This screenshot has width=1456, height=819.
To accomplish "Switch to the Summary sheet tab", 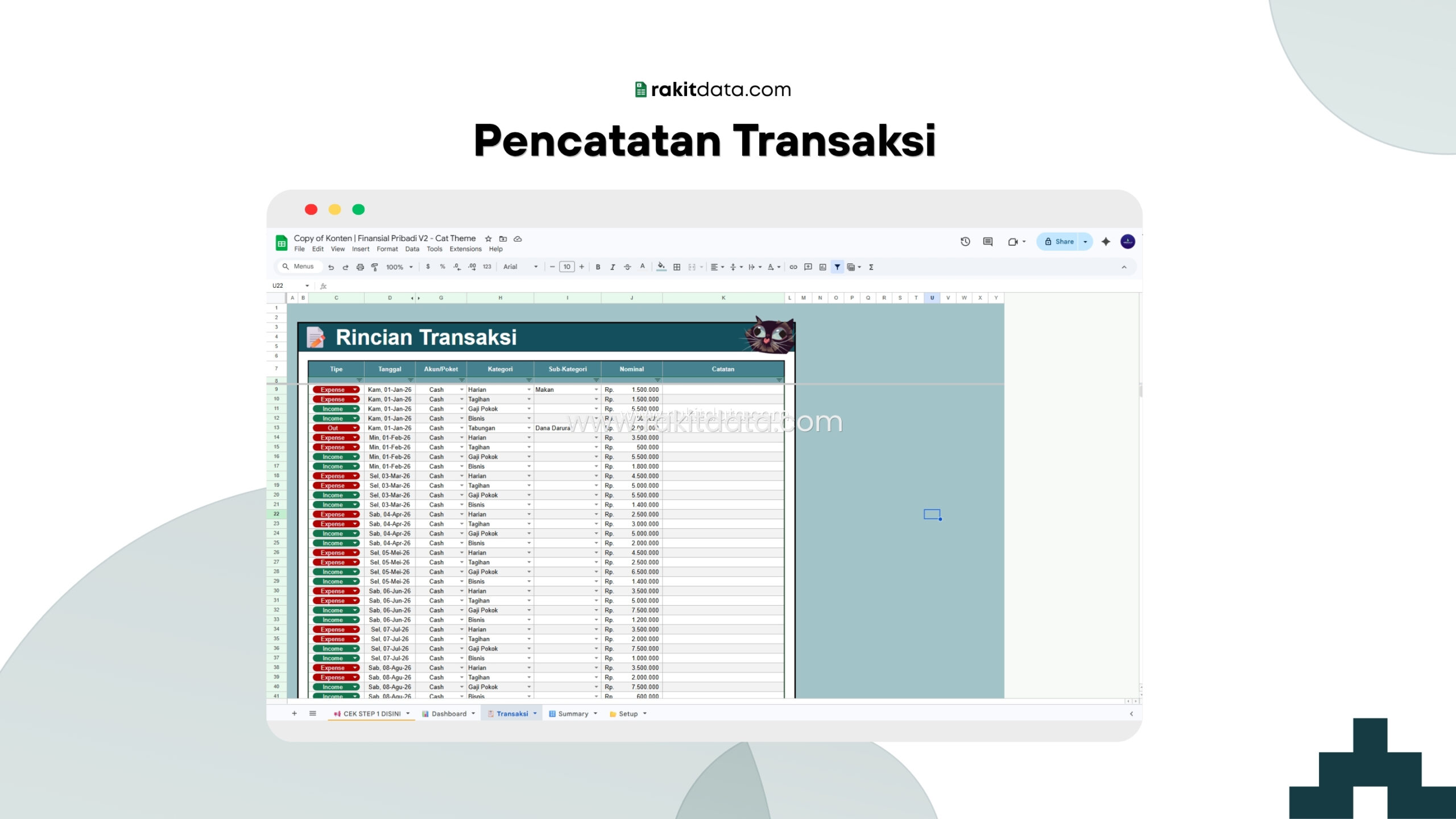I will coord(573,714).
